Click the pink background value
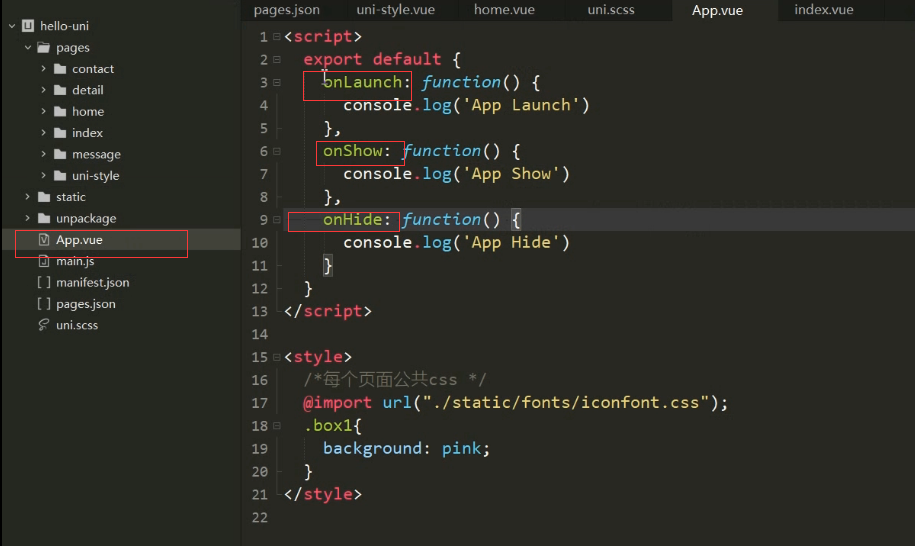 pyautogui.click(x=461, y=449)
